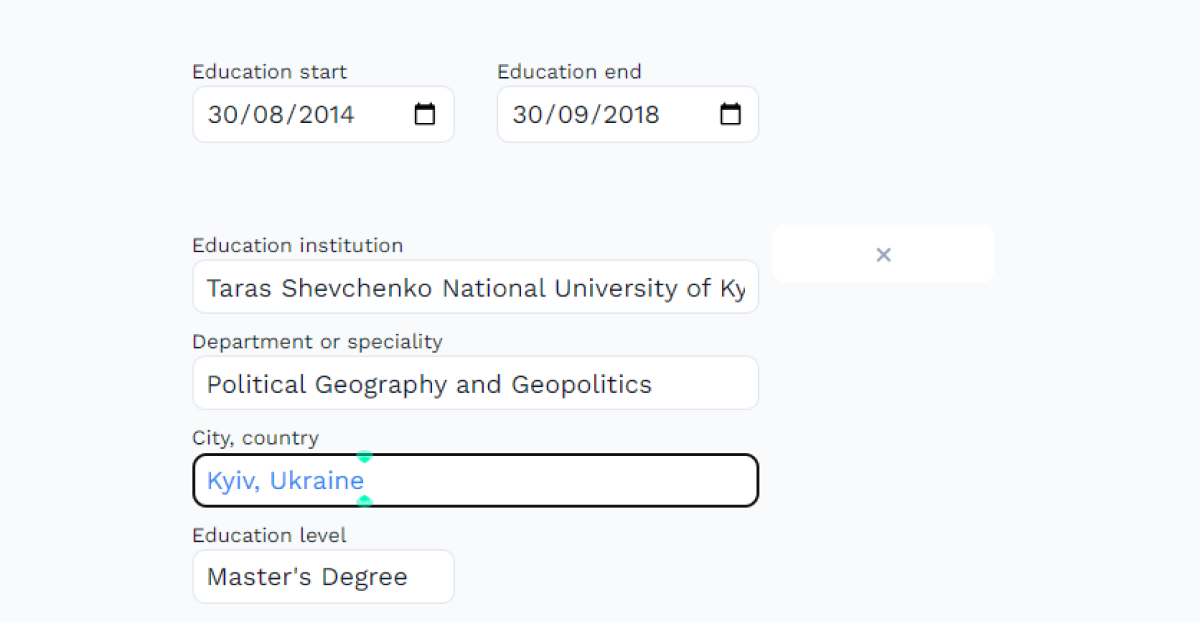
Task: Click the Education end label
Action: [569, 72]
